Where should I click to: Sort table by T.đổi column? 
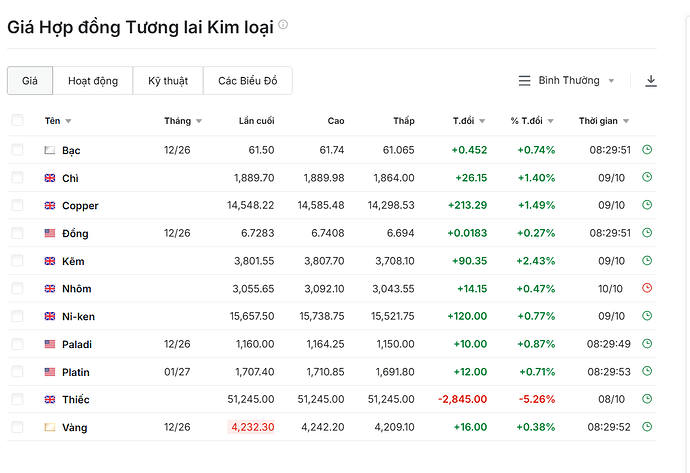click(469, 121)
